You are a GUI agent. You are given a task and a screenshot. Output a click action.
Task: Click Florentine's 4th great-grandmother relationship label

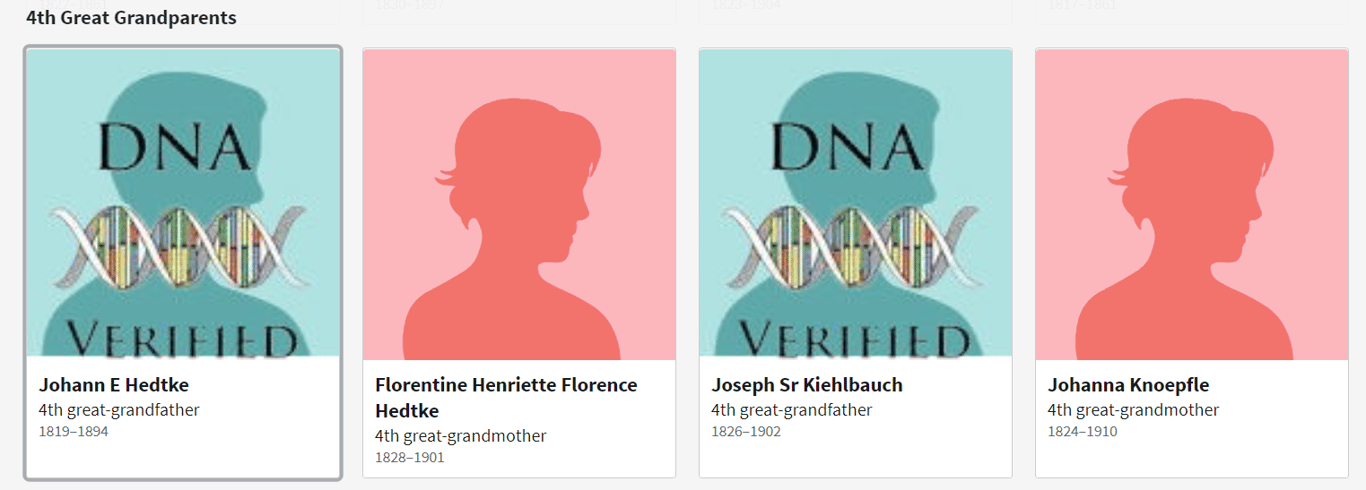coord(461,436)
